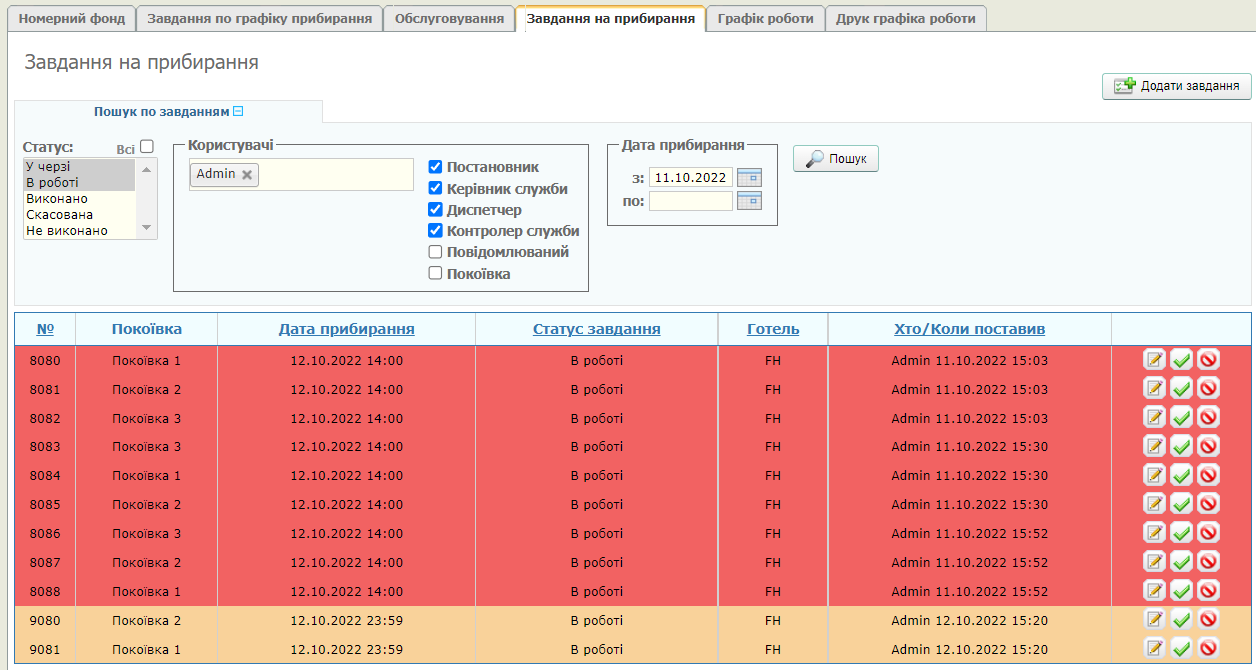The height and width of the screenshot is (670, 1256).
Task: Select Виконано in the status list
Action: 57,199
